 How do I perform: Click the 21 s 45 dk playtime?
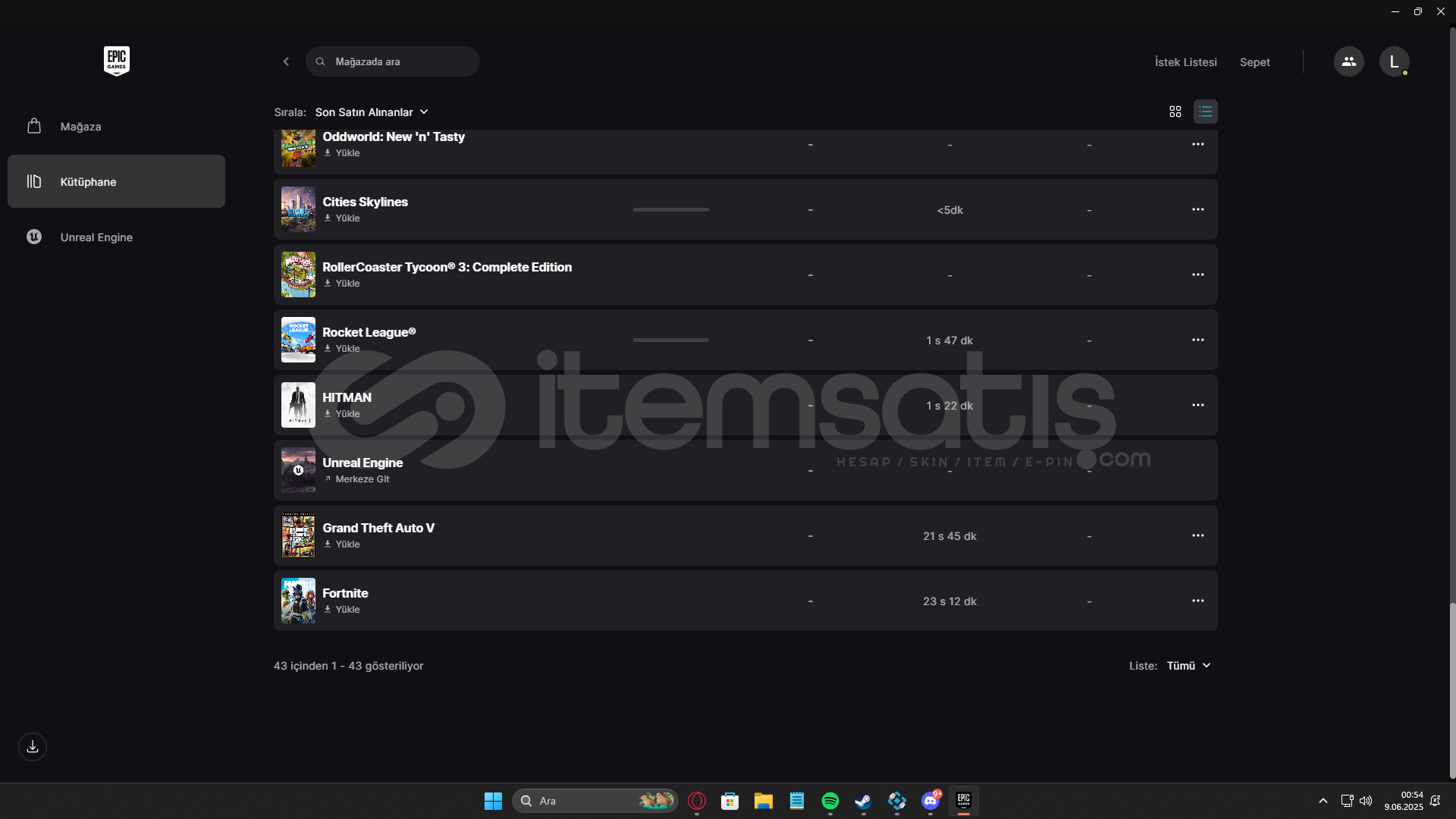(x=949, y=536)
